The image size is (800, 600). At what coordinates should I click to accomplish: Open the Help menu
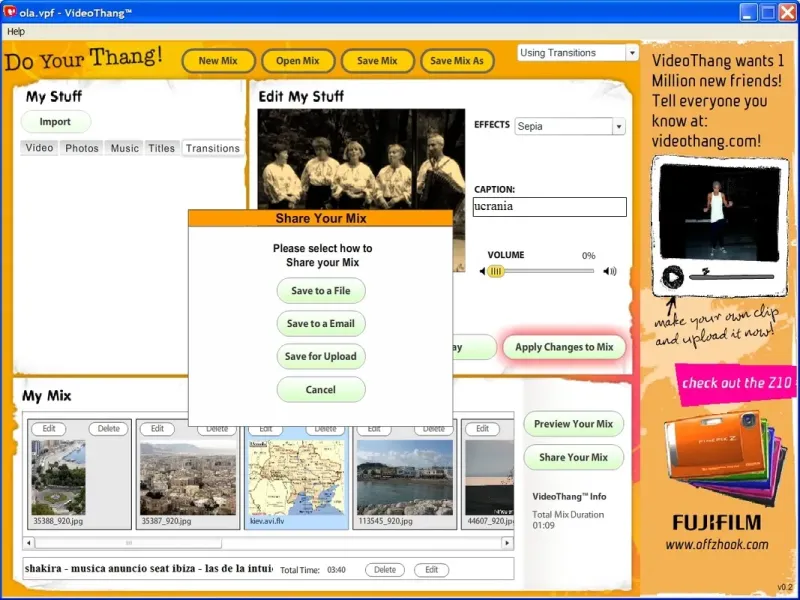coord(16,32)
